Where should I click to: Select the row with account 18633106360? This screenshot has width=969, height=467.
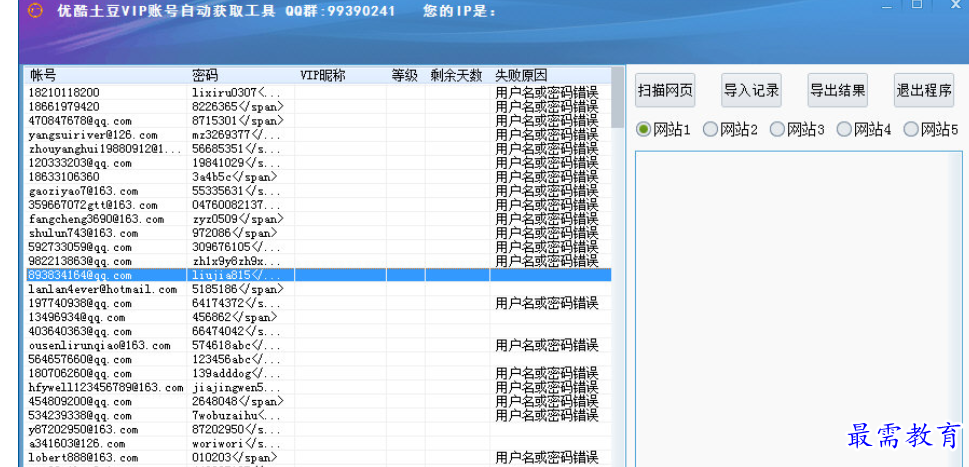pos(318,177)
